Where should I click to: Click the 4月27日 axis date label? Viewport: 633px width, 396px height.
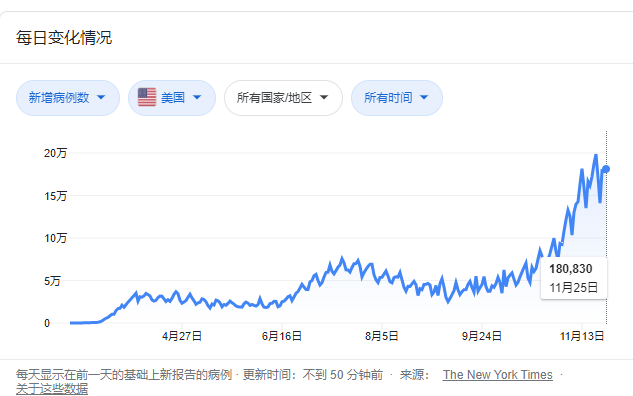click(182, 336)
